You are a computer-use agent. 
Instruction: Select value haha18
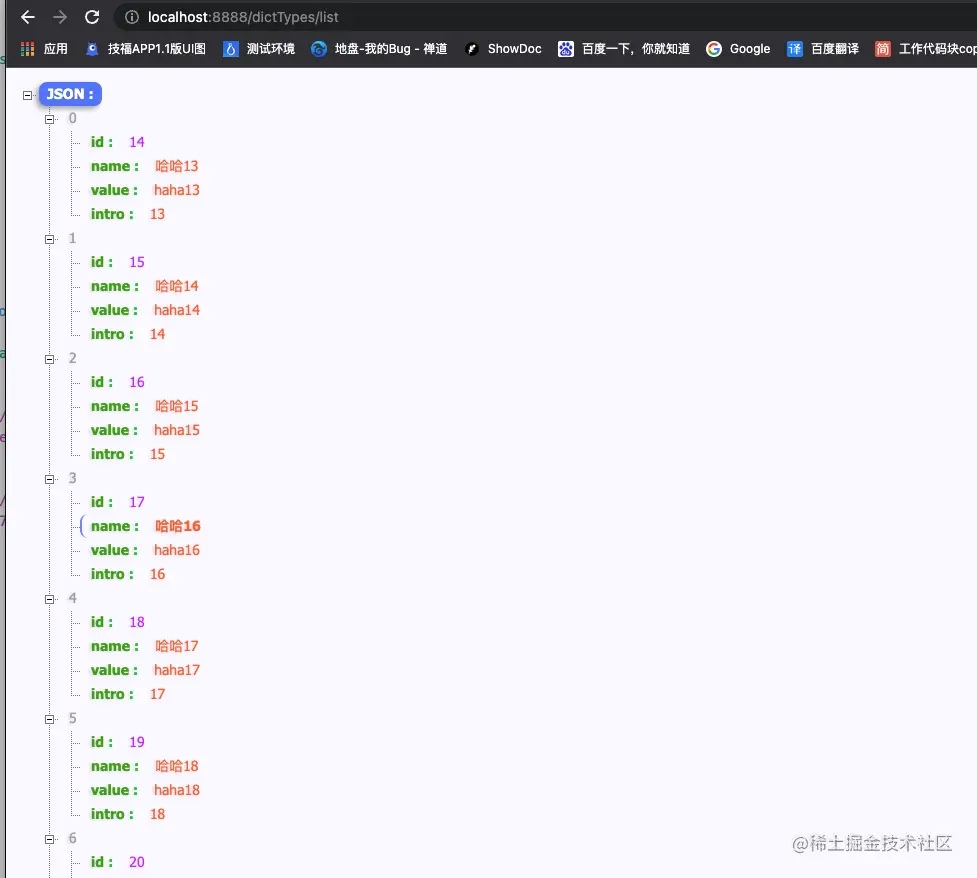pyautogui.click(x=177, y=790)
